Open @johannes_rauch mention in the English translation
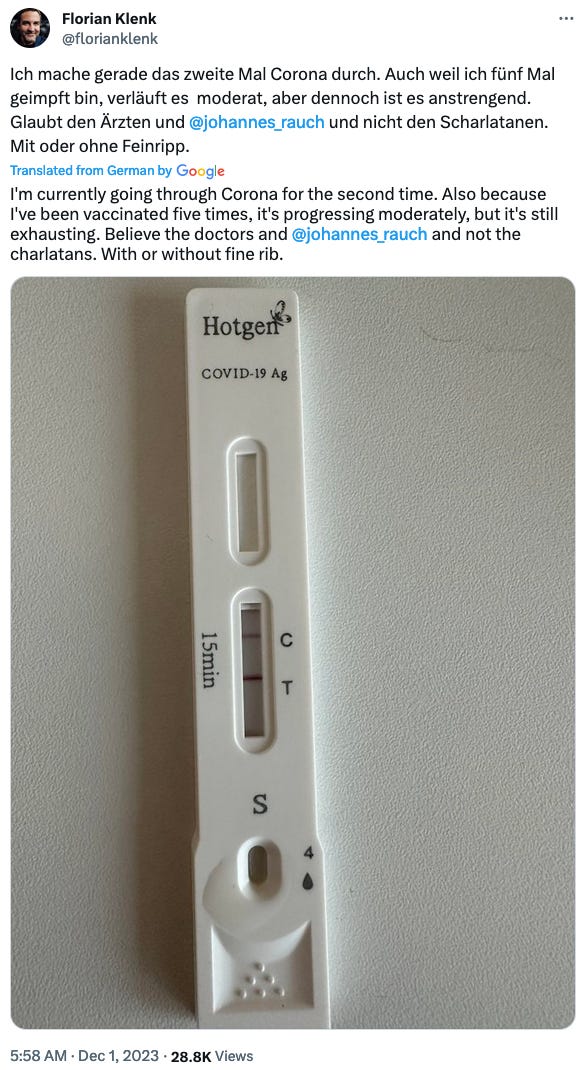This screenshot has height=1070, width=588. click(359, 234)
